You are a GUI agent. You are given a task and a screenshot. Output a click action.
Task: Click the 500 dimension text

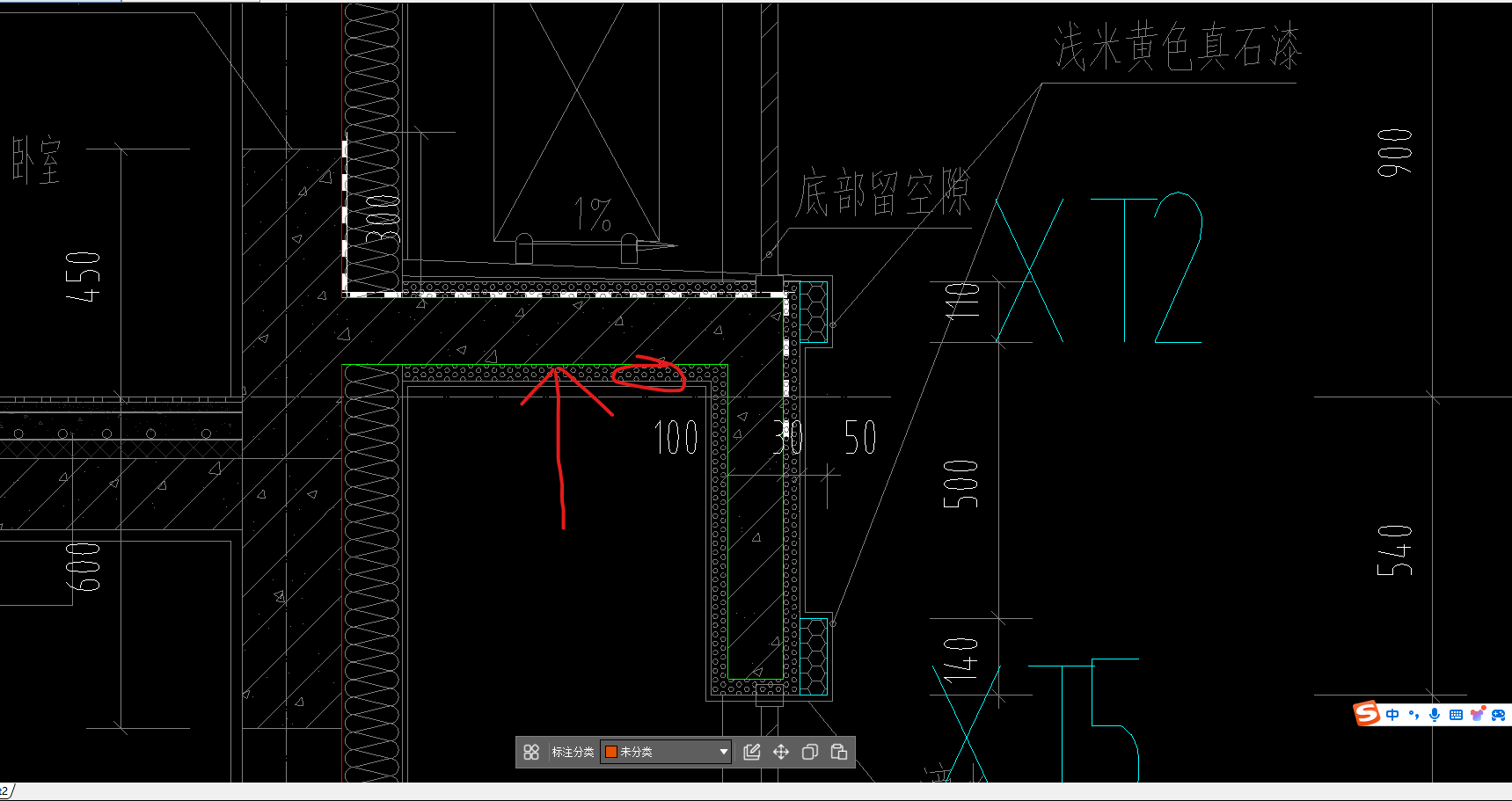click(961, 484)
